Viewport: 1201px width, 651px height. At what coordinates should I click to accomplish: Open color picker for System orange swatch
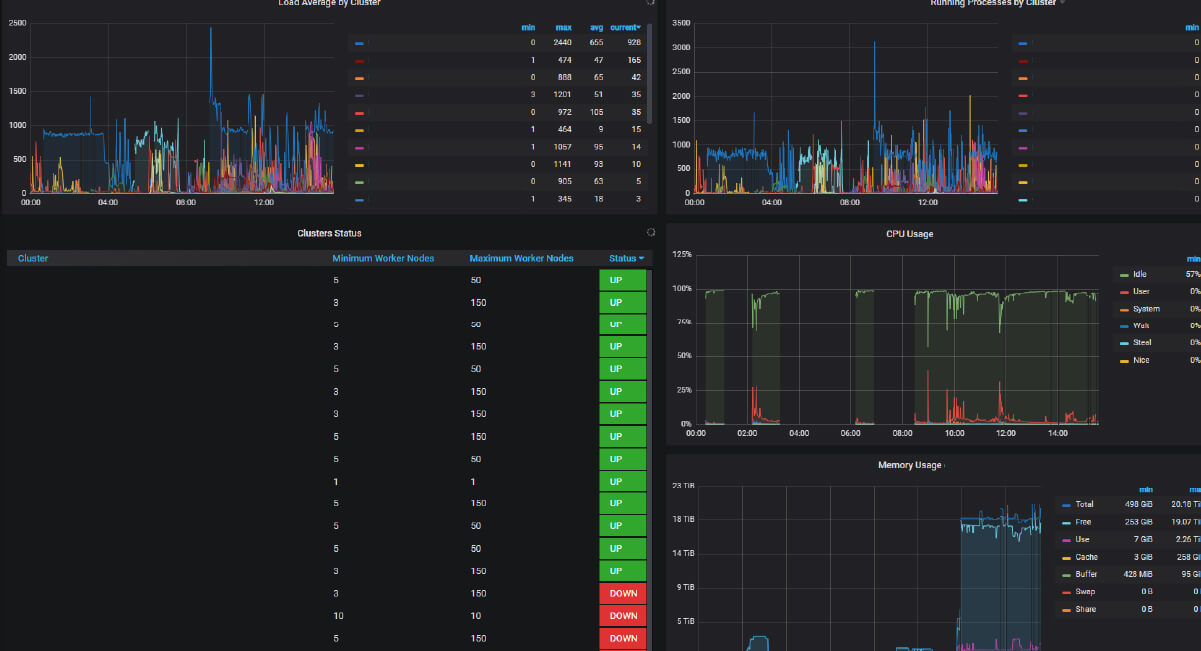[x=1124, y=309]
